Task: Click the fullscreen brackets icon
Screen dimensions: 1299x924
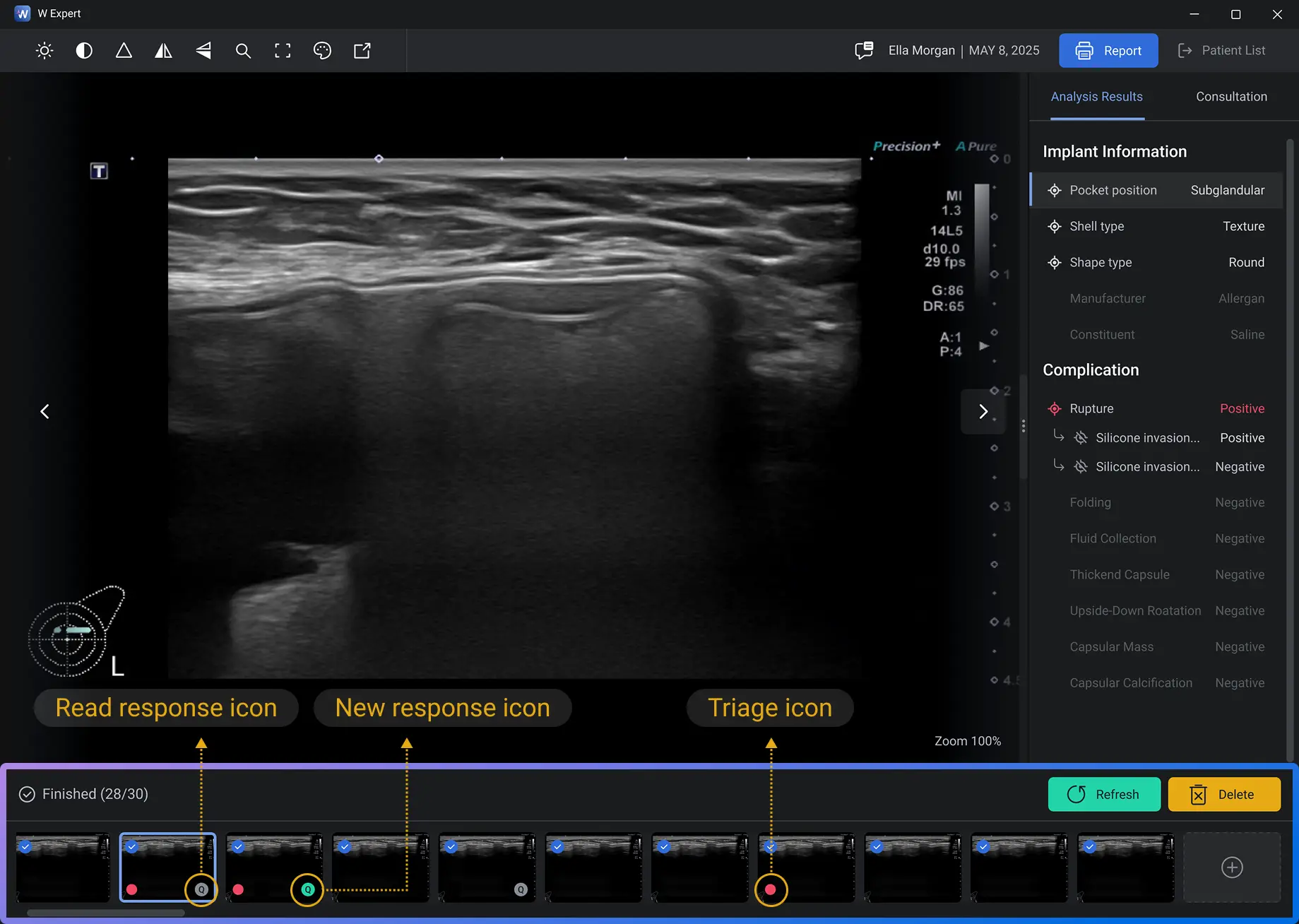Action: (283, 51)
